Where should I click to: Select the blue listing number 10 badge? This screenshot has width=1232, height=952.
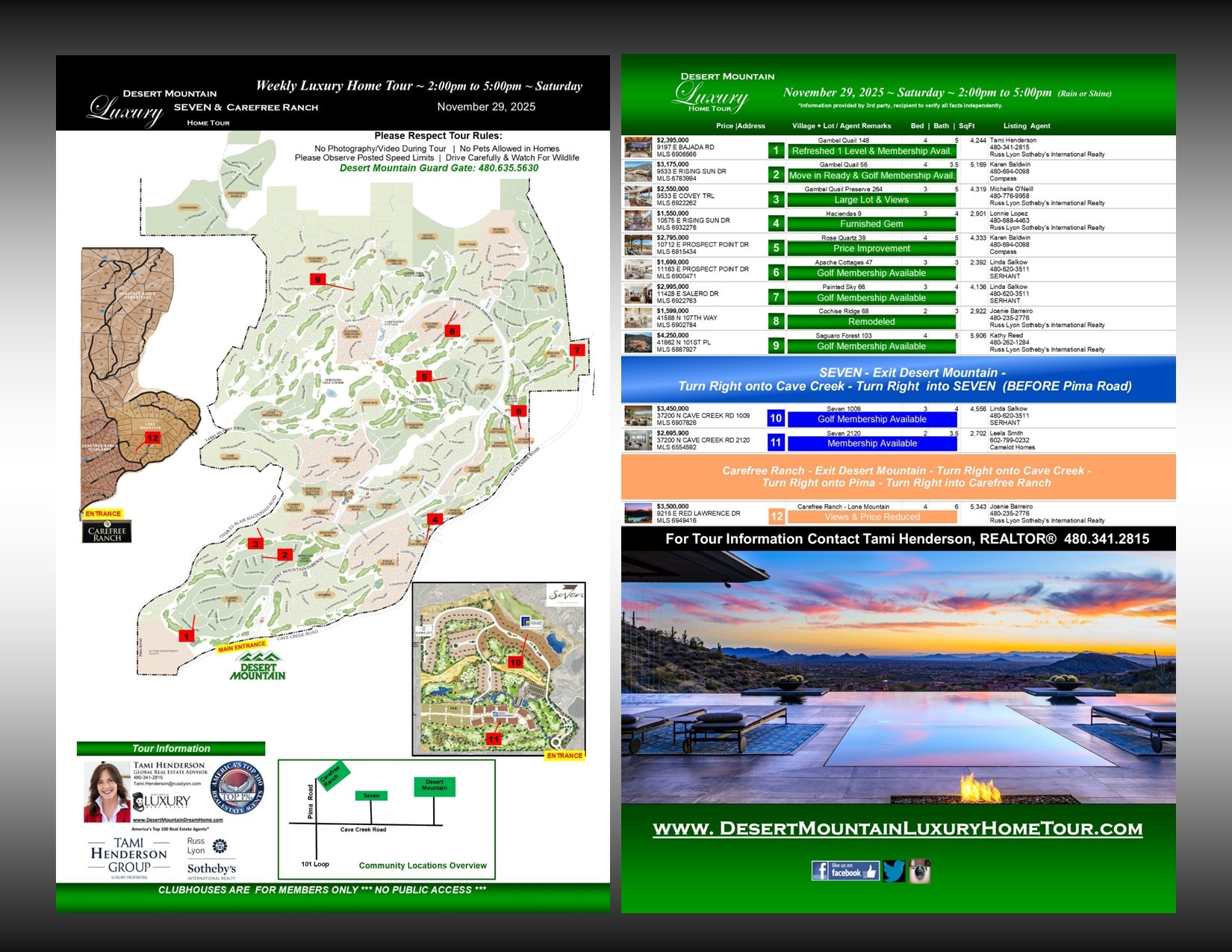click(776, 418)
